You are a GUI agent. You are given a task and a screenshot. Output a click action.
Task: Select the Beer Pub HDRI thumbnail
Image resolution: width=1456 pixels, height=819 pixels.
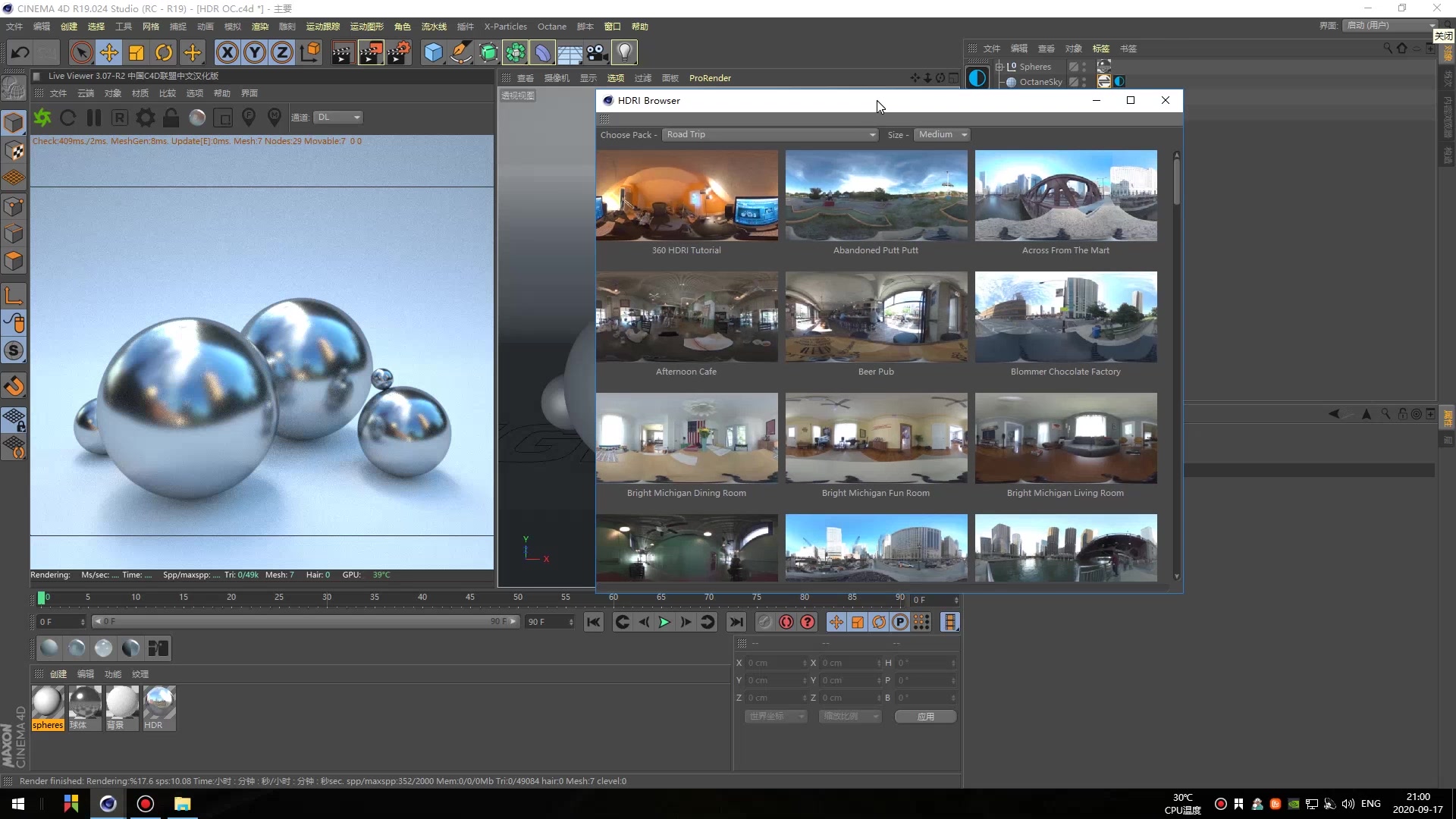pyautogui.click(x=876, y=317)
